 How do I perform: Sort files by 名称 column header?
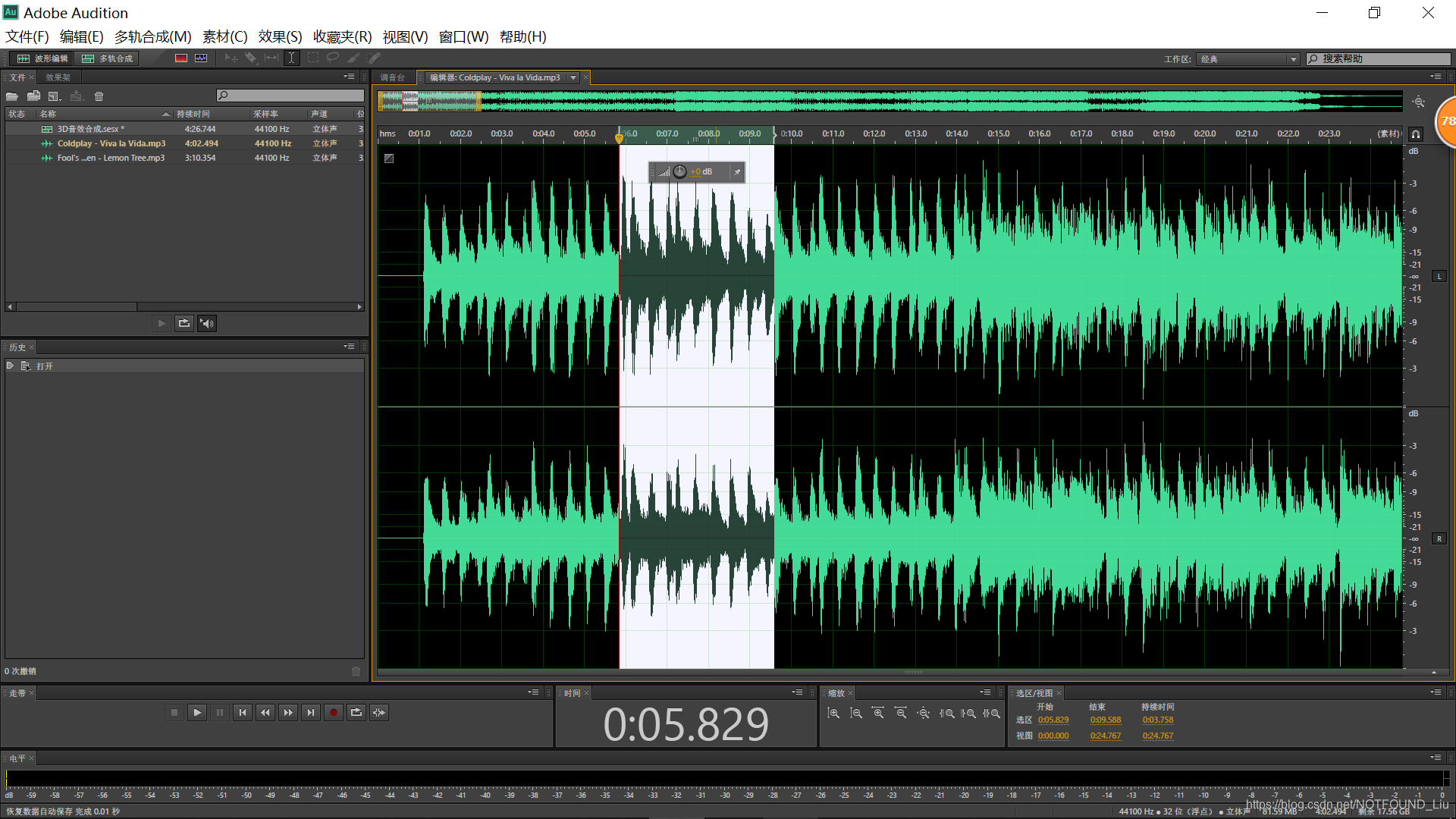click(x=104, y=114)
